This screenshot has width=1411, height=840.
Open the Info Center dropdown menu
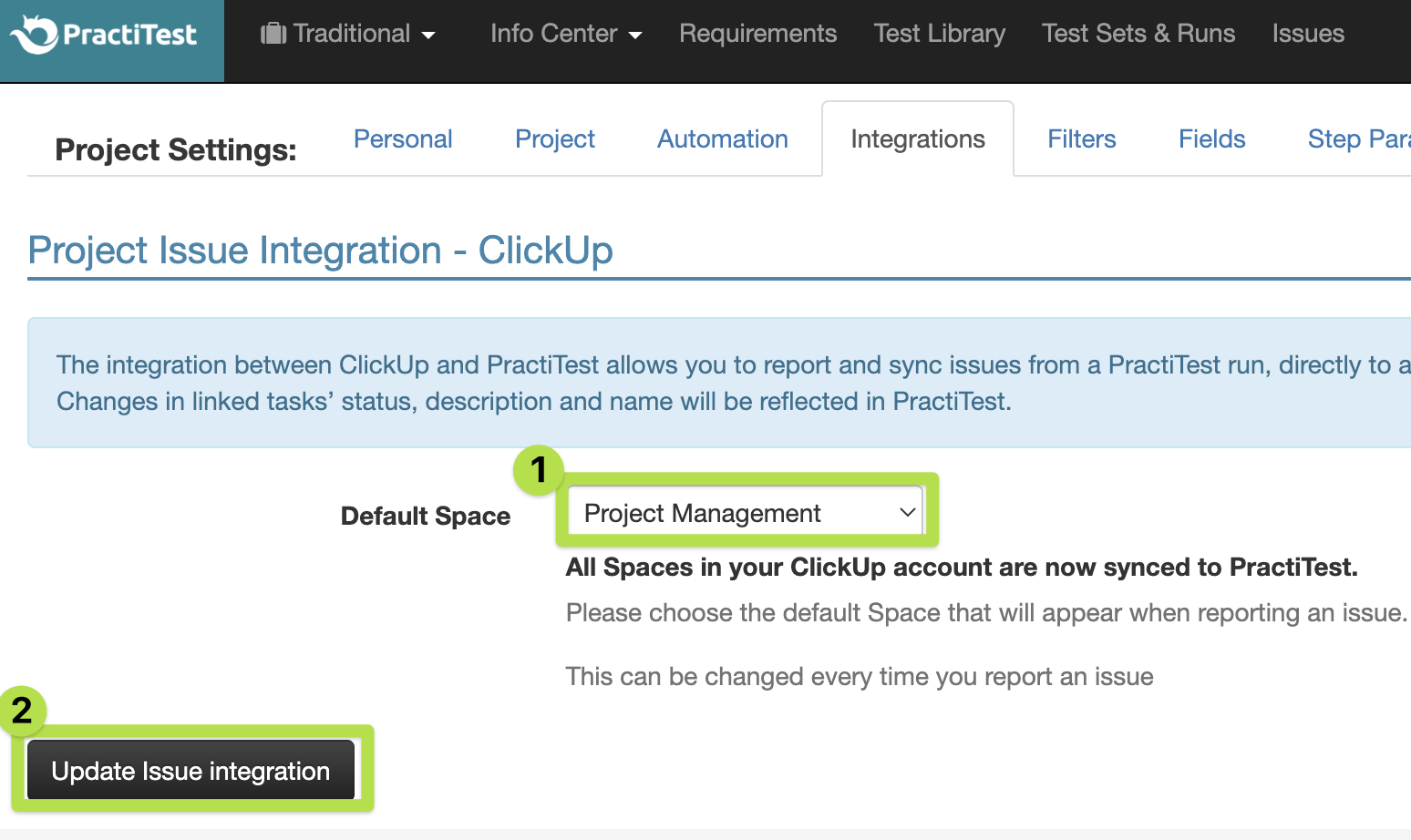pyautogui.click(x=565, y=34)
